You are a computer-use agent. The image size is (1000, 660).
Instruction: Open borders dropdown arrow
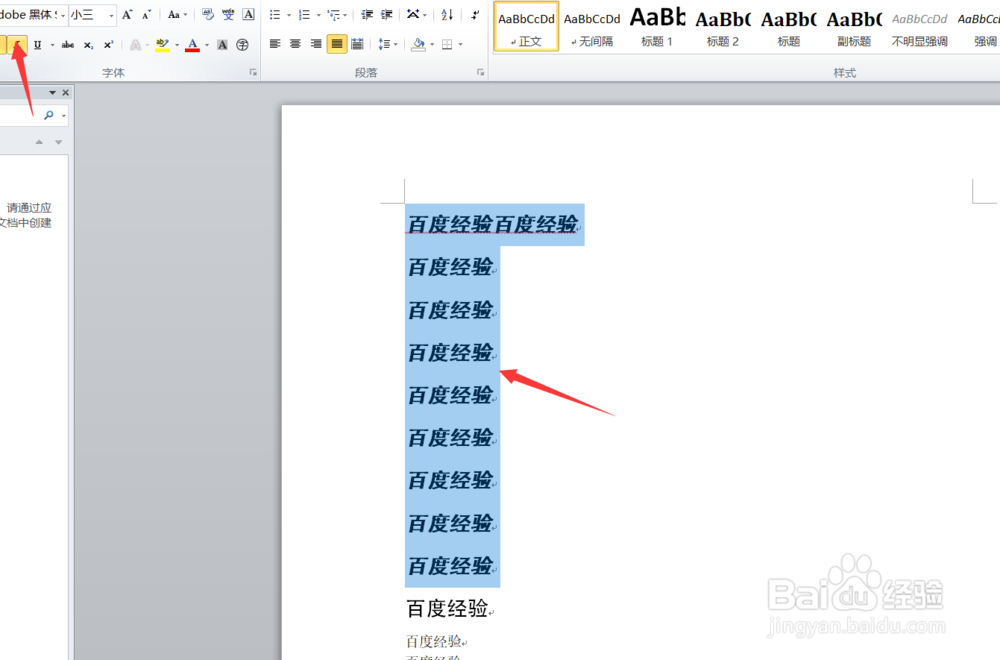460,44
